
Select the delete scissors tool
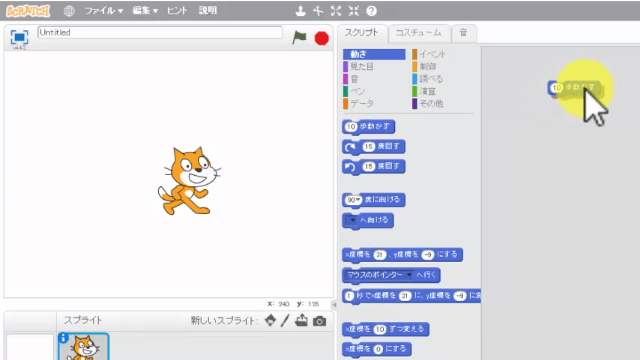(318, 11)
